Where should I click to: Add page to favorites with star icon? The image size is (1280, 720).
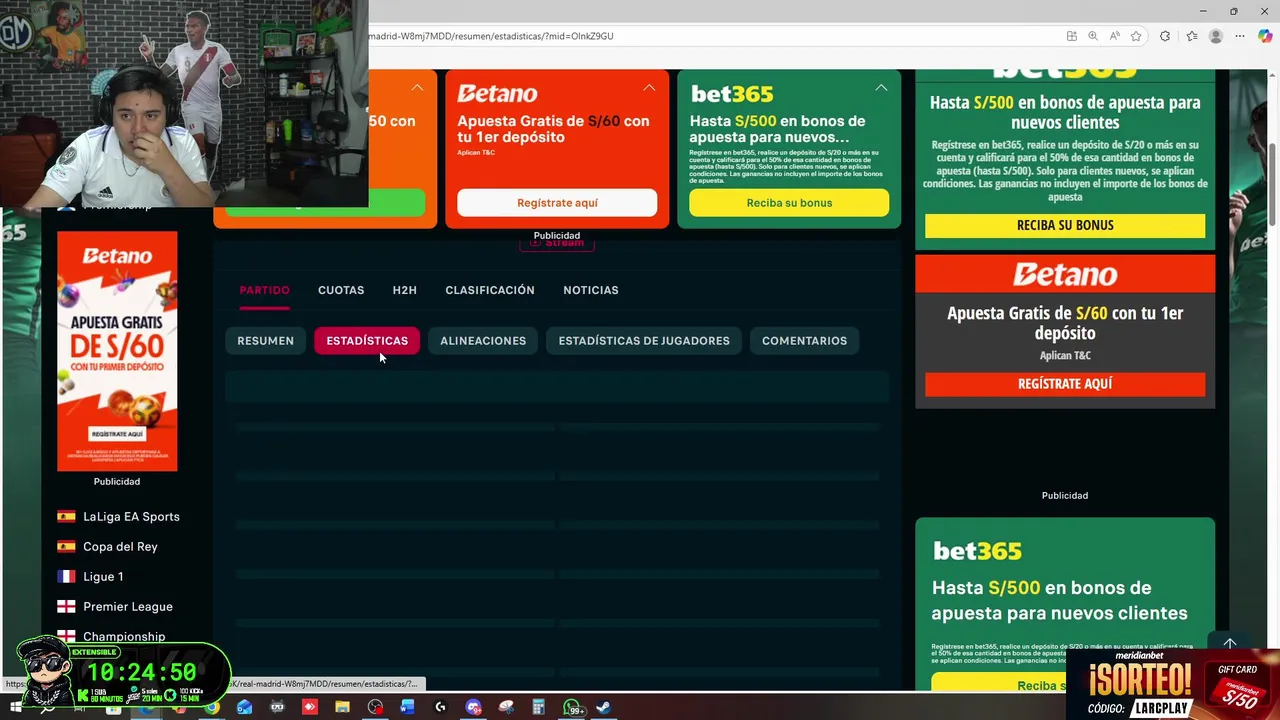(x=1136, y=36)
